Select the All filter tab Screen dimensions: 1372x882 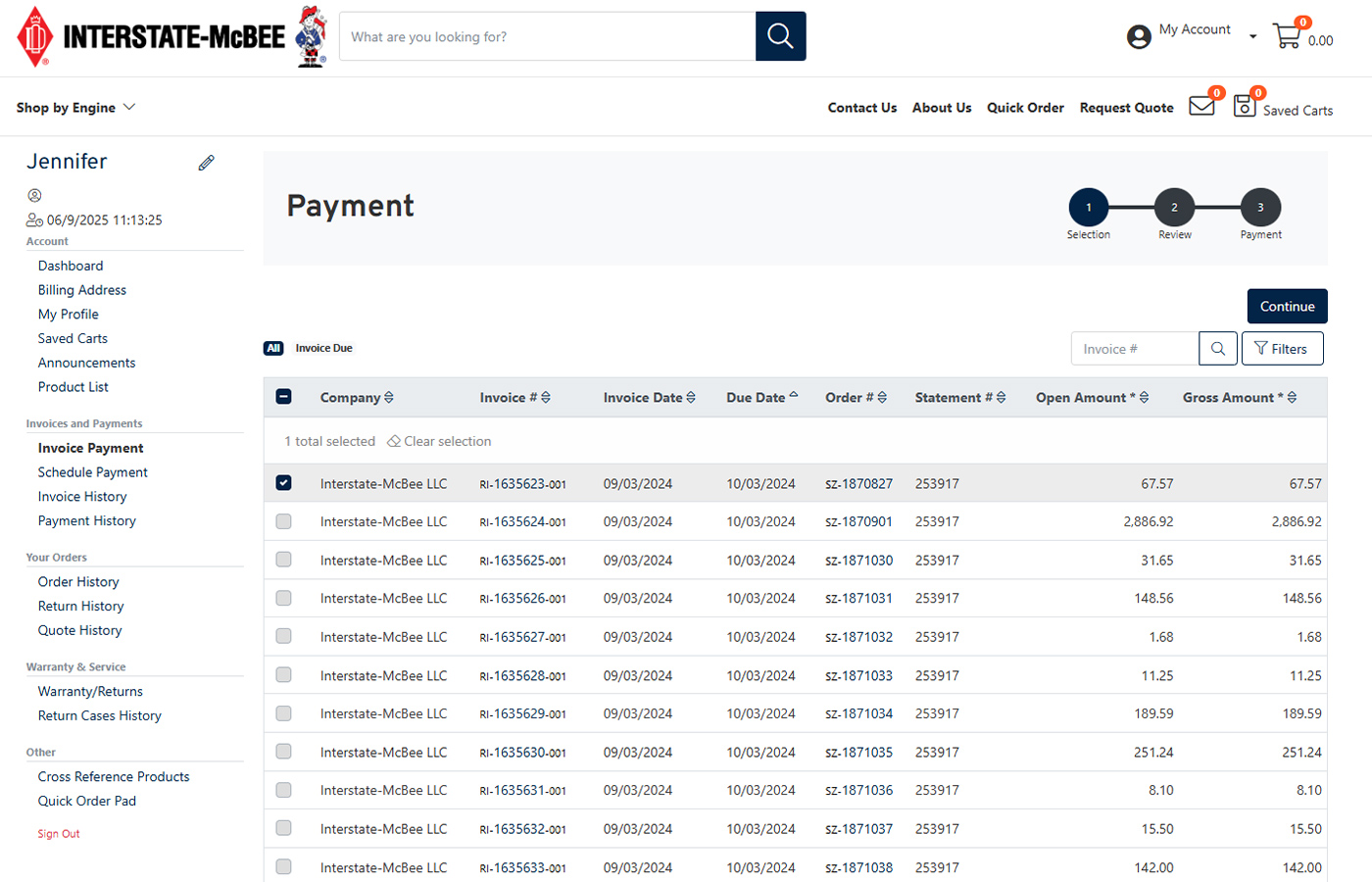[x=273, y=348]
